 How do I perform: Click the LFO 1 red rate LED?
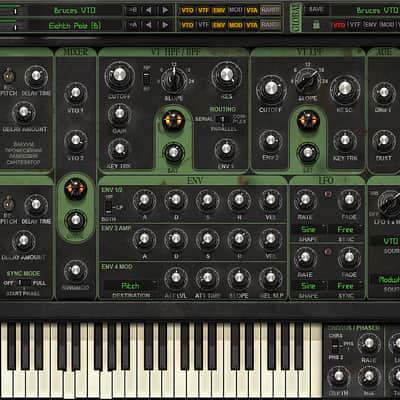[x=328, y=194]
